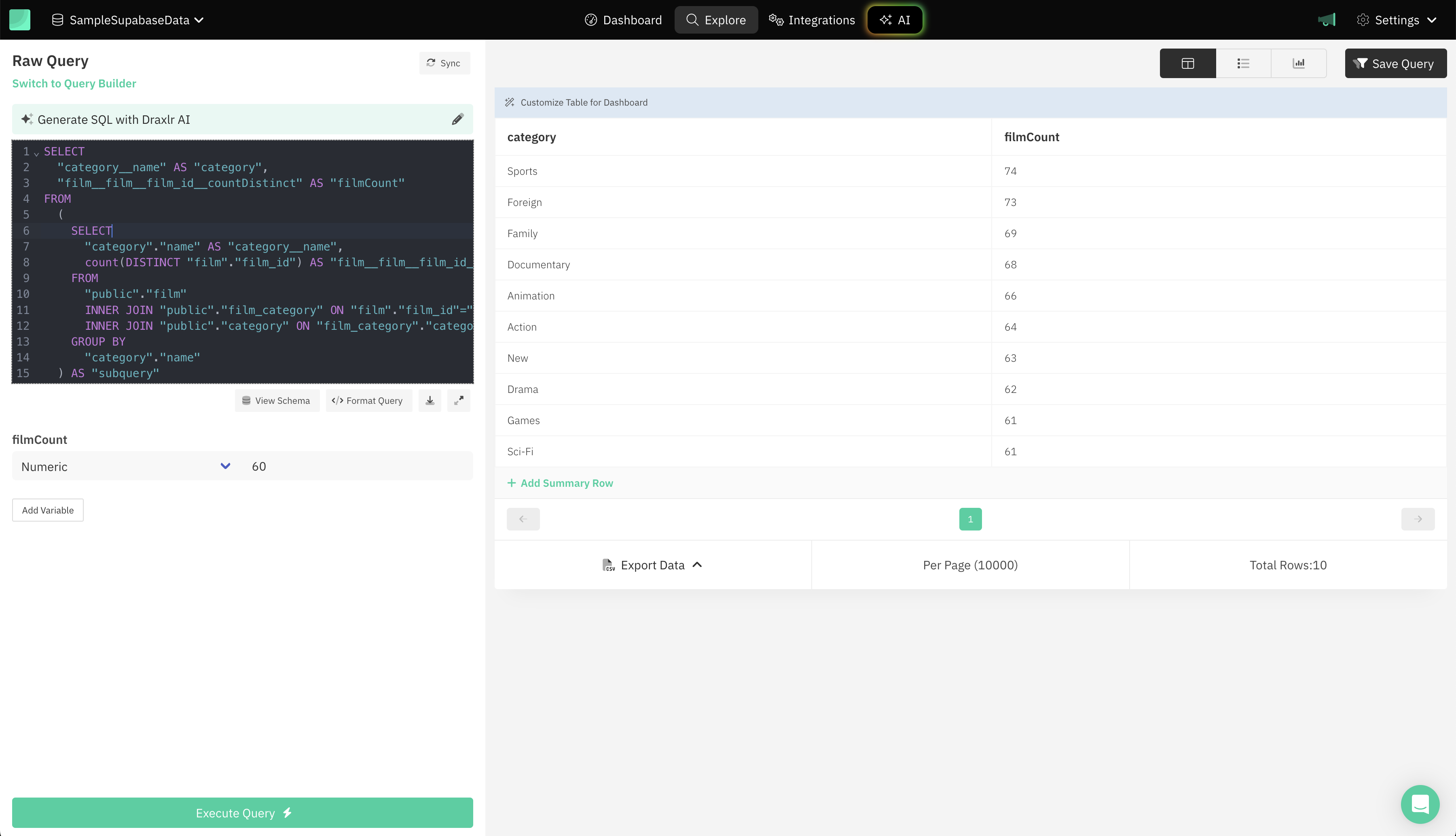Image resolution: width=1456 pixels, height=836 pixels.
Task: Open the chat support bubble icon
Action: pos(1420,804)
